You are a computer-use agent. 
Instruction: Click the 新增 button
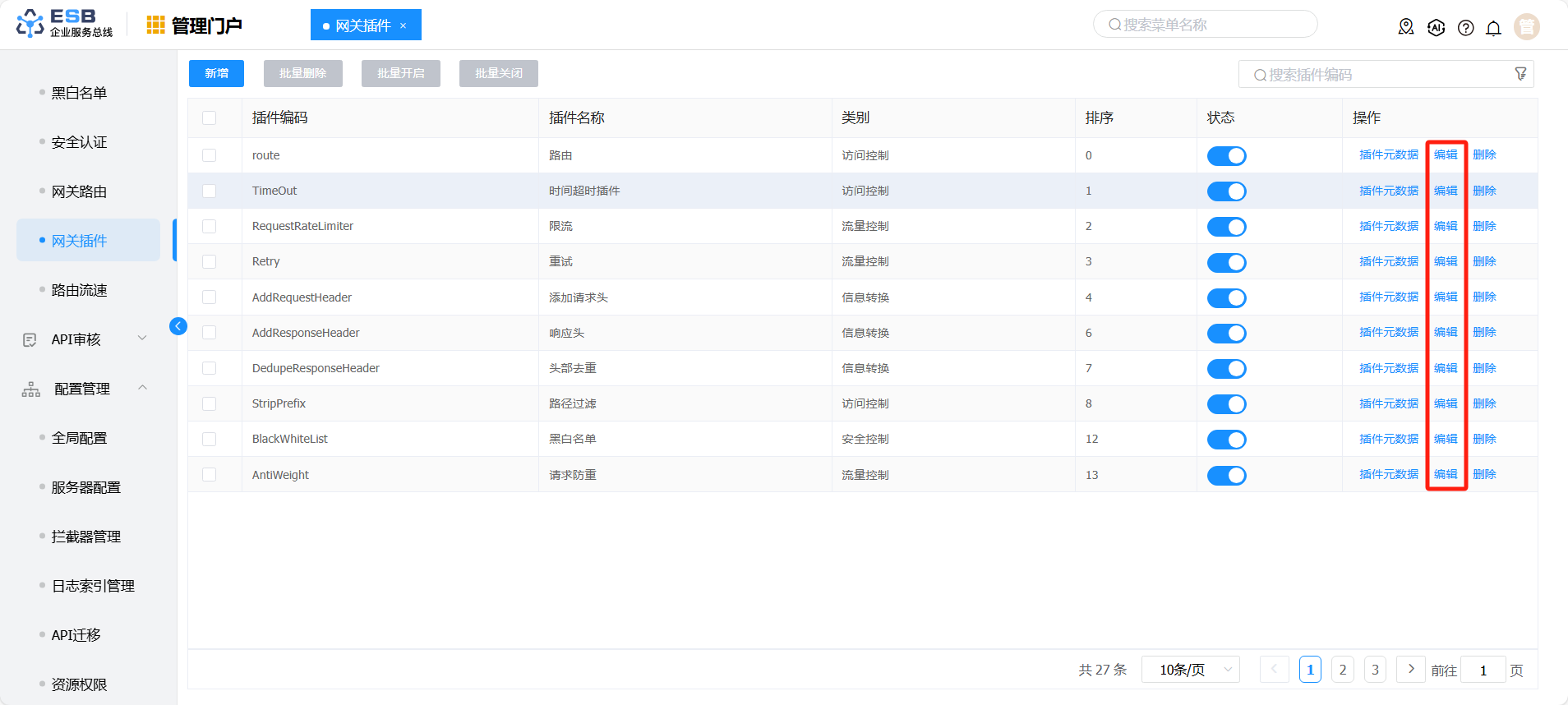pyautogui.click(x=217, y=73)
